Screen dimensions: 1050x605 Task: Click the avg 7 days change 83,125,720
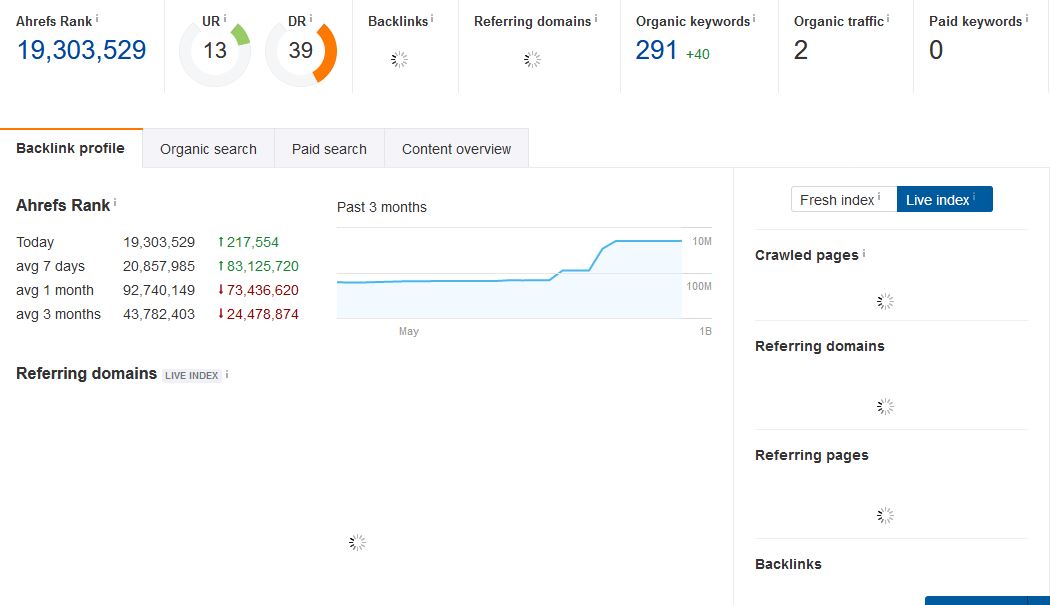pos(258,266)
